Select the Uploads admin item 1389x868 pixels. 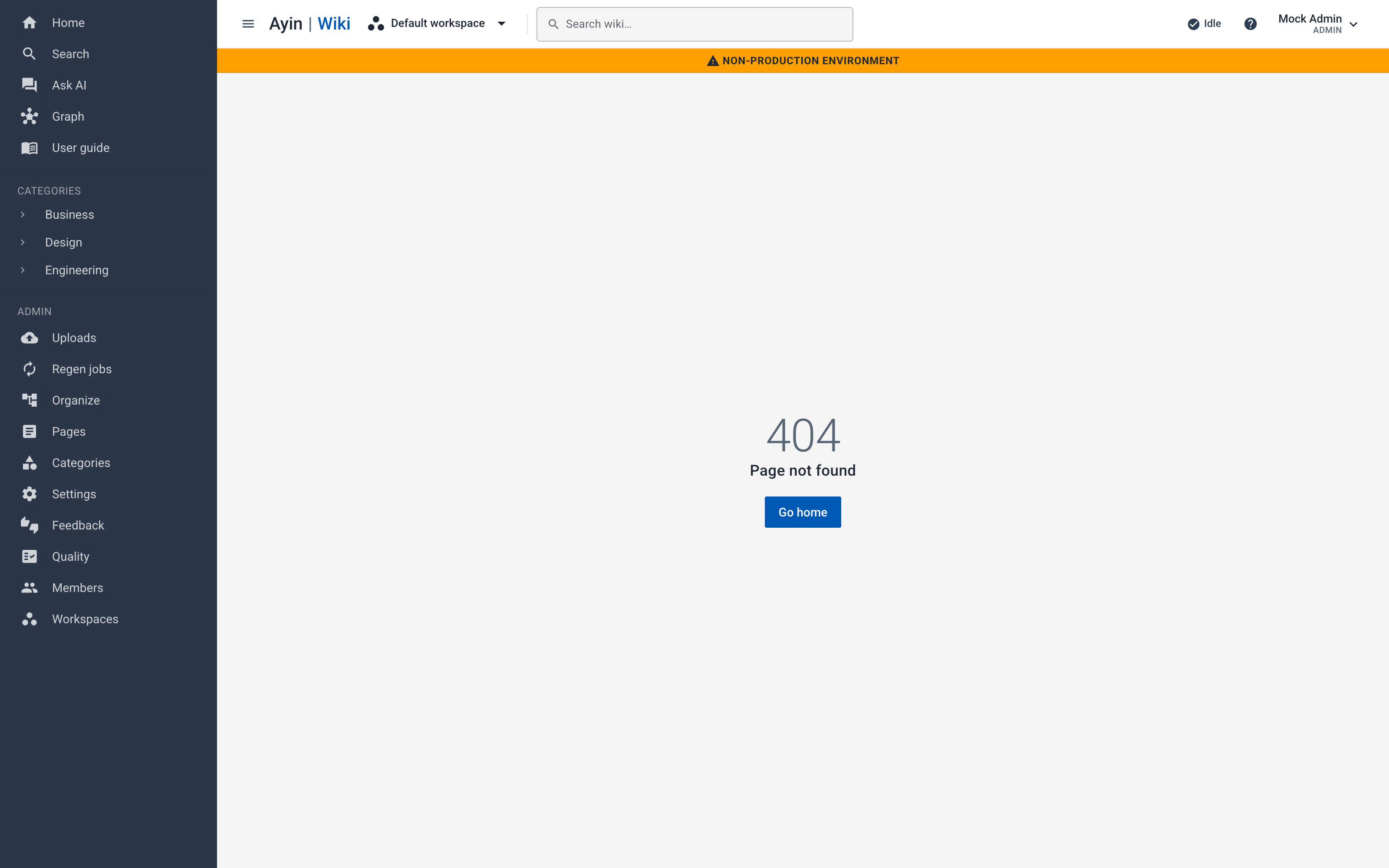click(x=109, y=338)
